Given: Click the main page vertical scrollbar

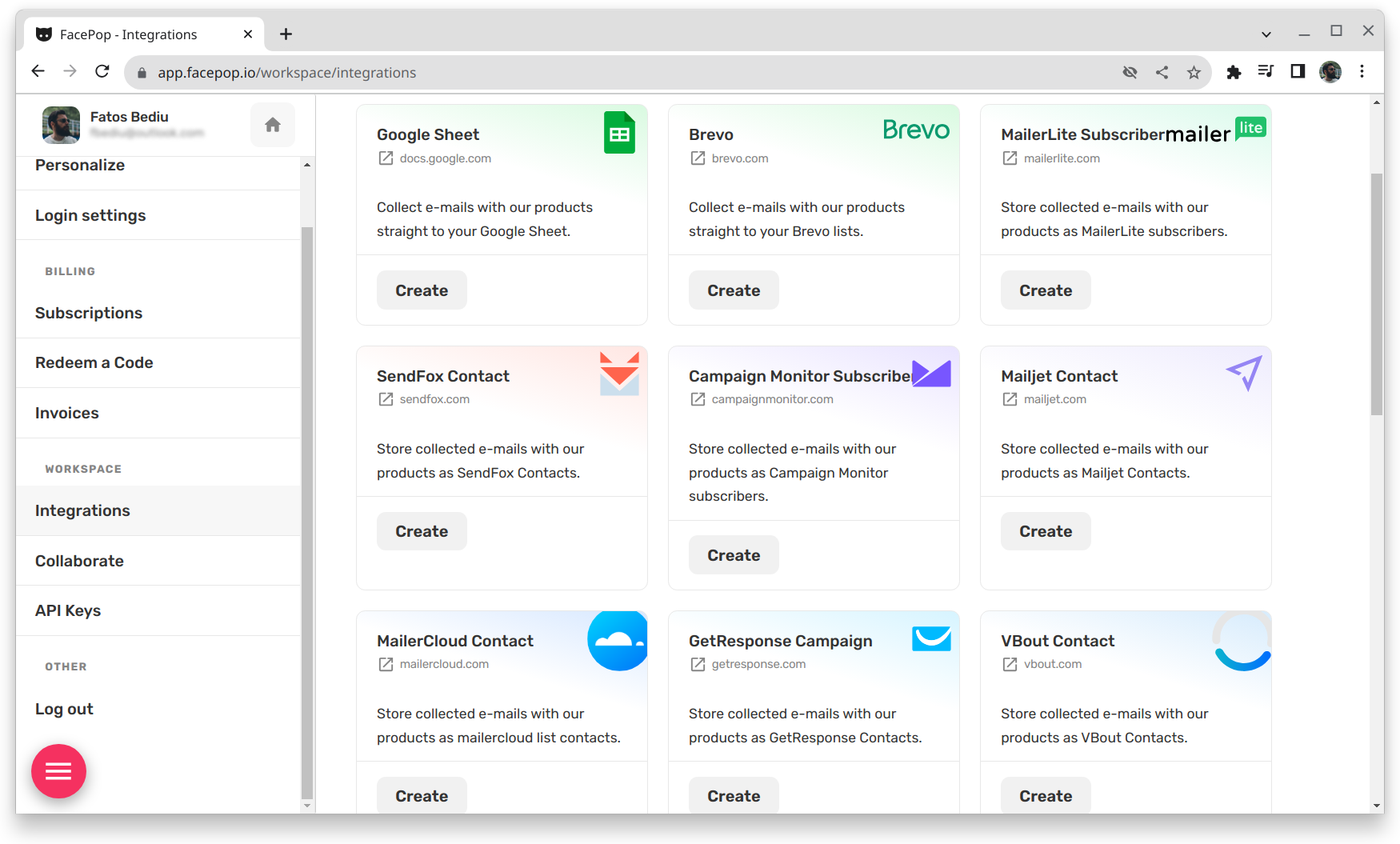Looking at the screenshot, I should [x=1377, y=294].
